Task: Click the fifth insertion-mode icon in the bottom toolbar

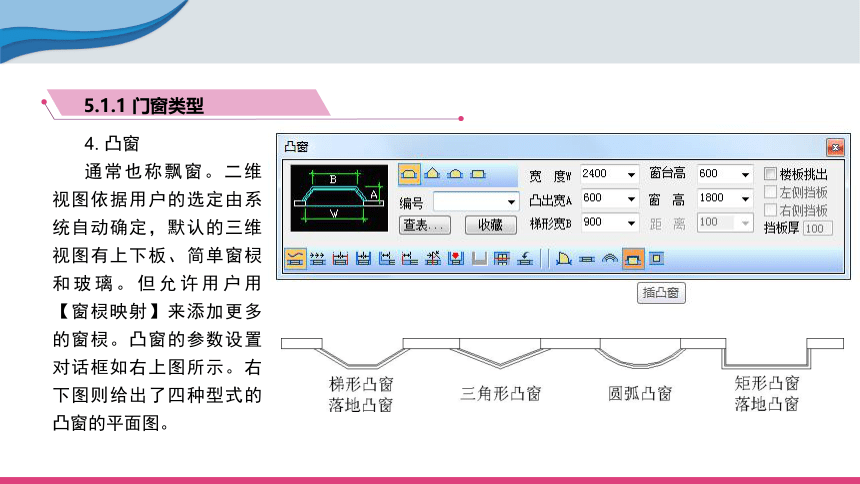Action: pos(387,258)
